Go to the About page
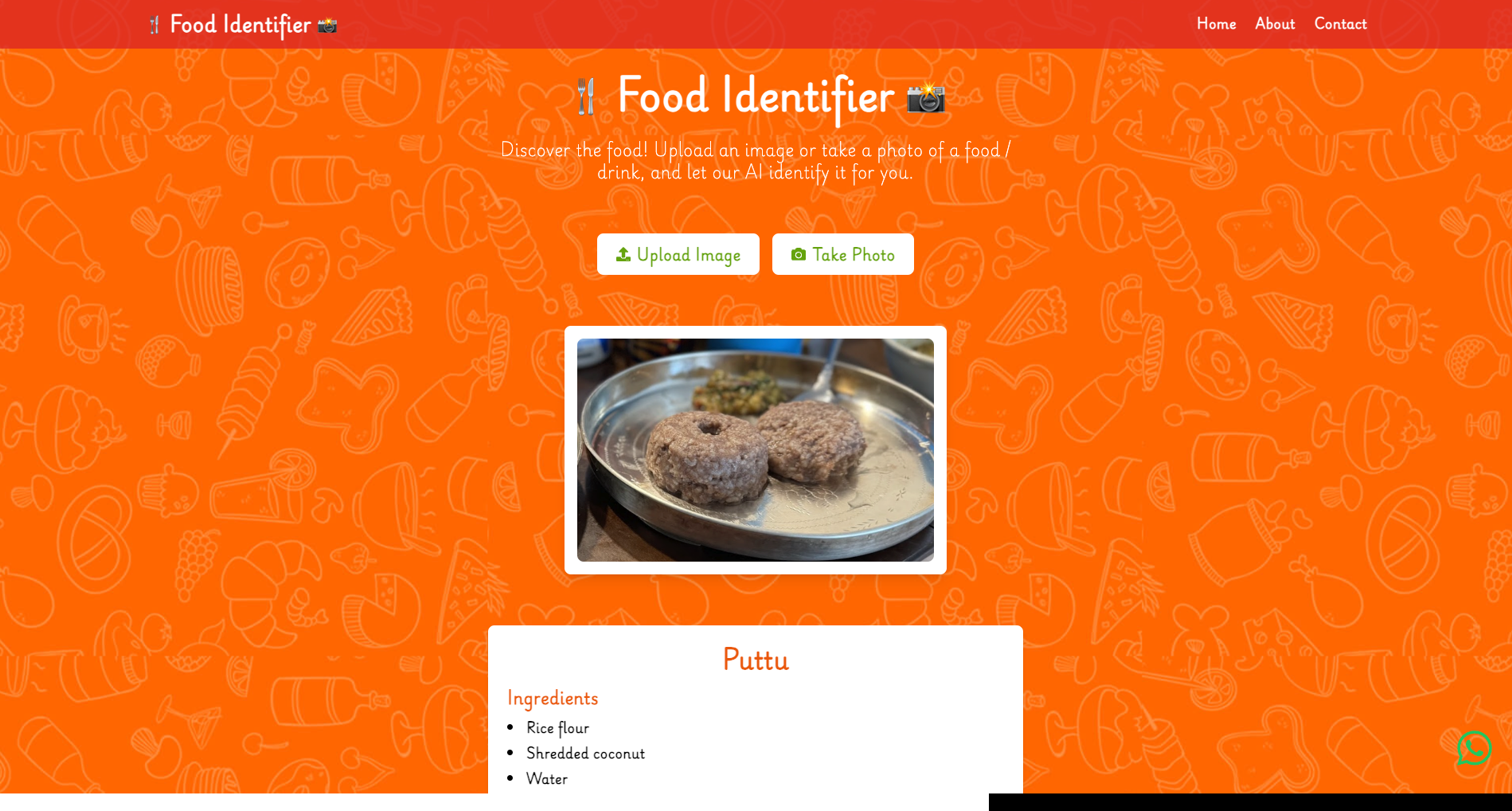Viewport: 1512px width, 811px height. coord(1275,24)
